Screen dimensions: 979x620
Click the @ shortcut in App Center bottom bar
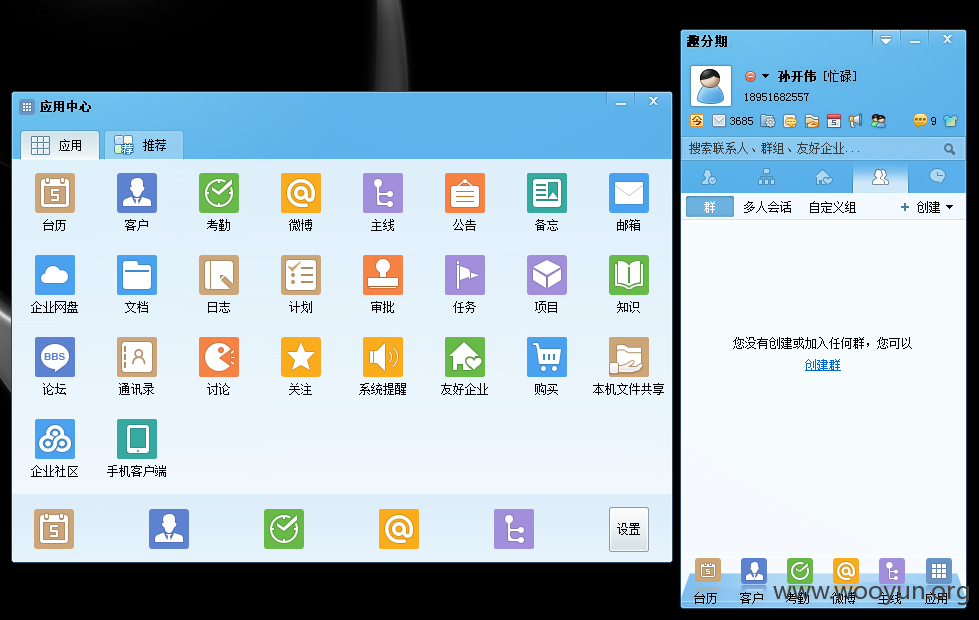398,529
